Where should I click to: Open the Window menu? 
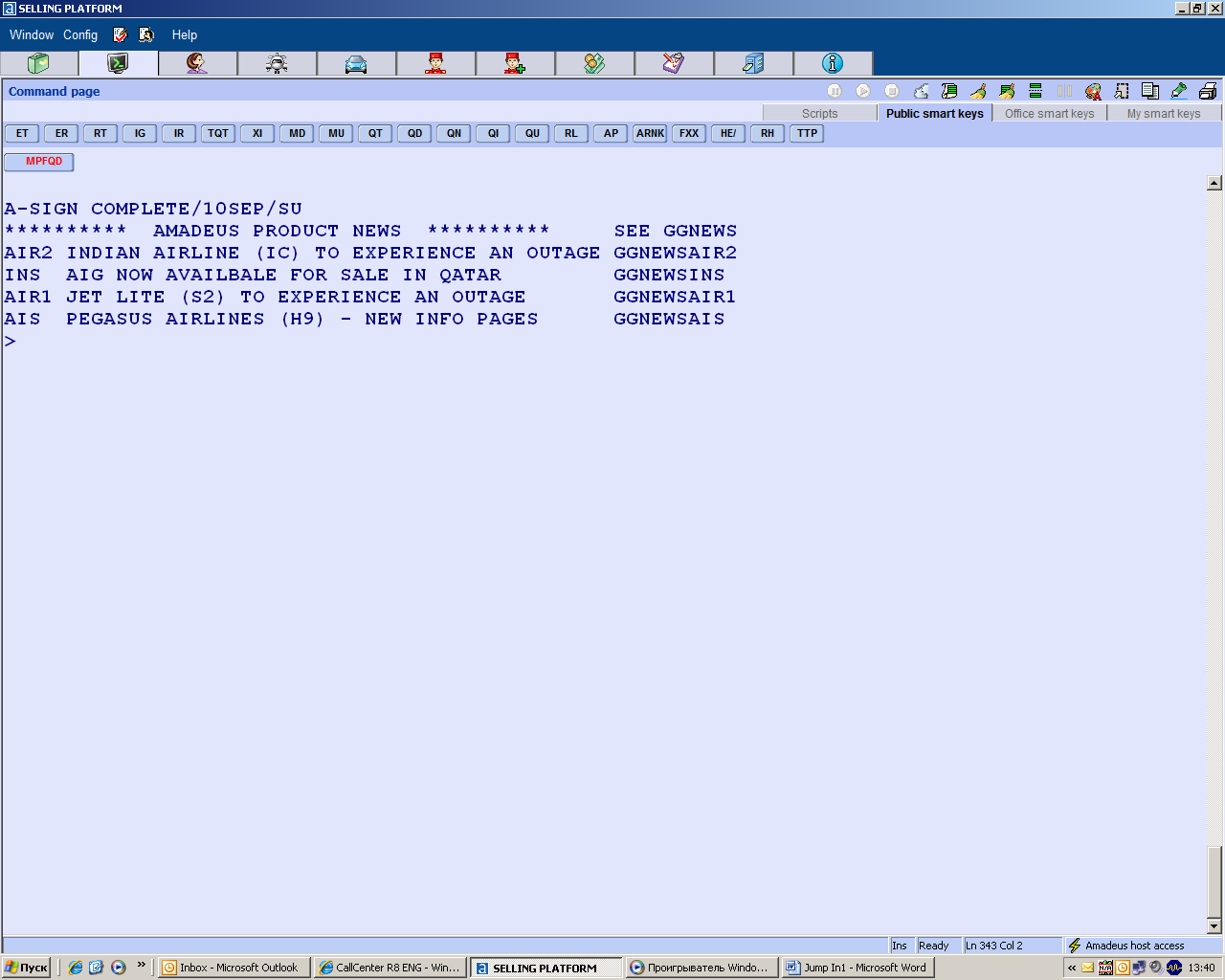(32, 34)
